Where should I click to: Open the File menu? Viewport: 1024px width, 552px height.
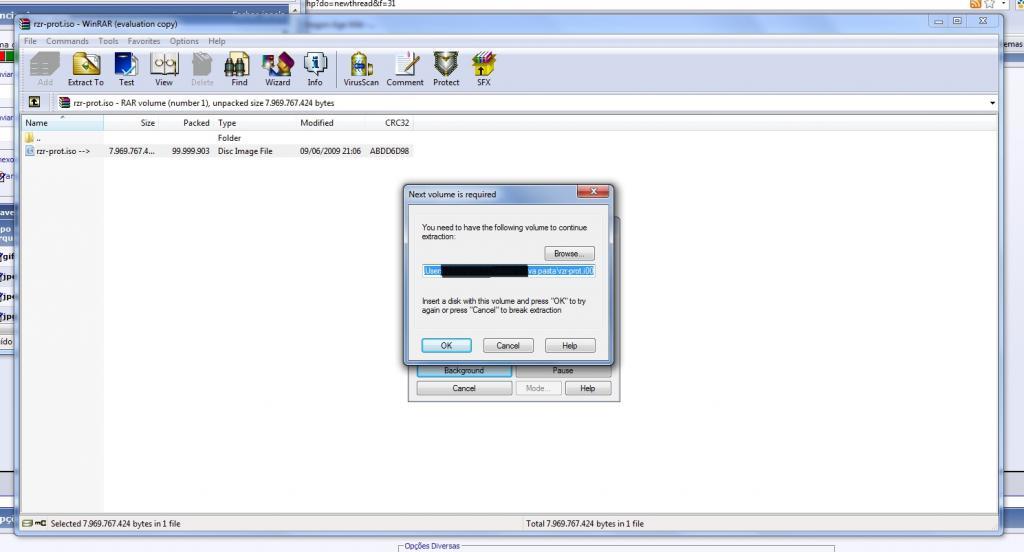pos(30,41)
